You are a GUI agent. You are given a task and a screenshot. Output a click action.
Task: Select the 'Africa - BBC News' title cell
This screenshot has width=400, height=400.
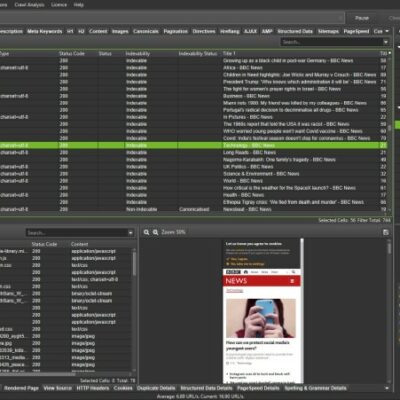click(243, 68)
